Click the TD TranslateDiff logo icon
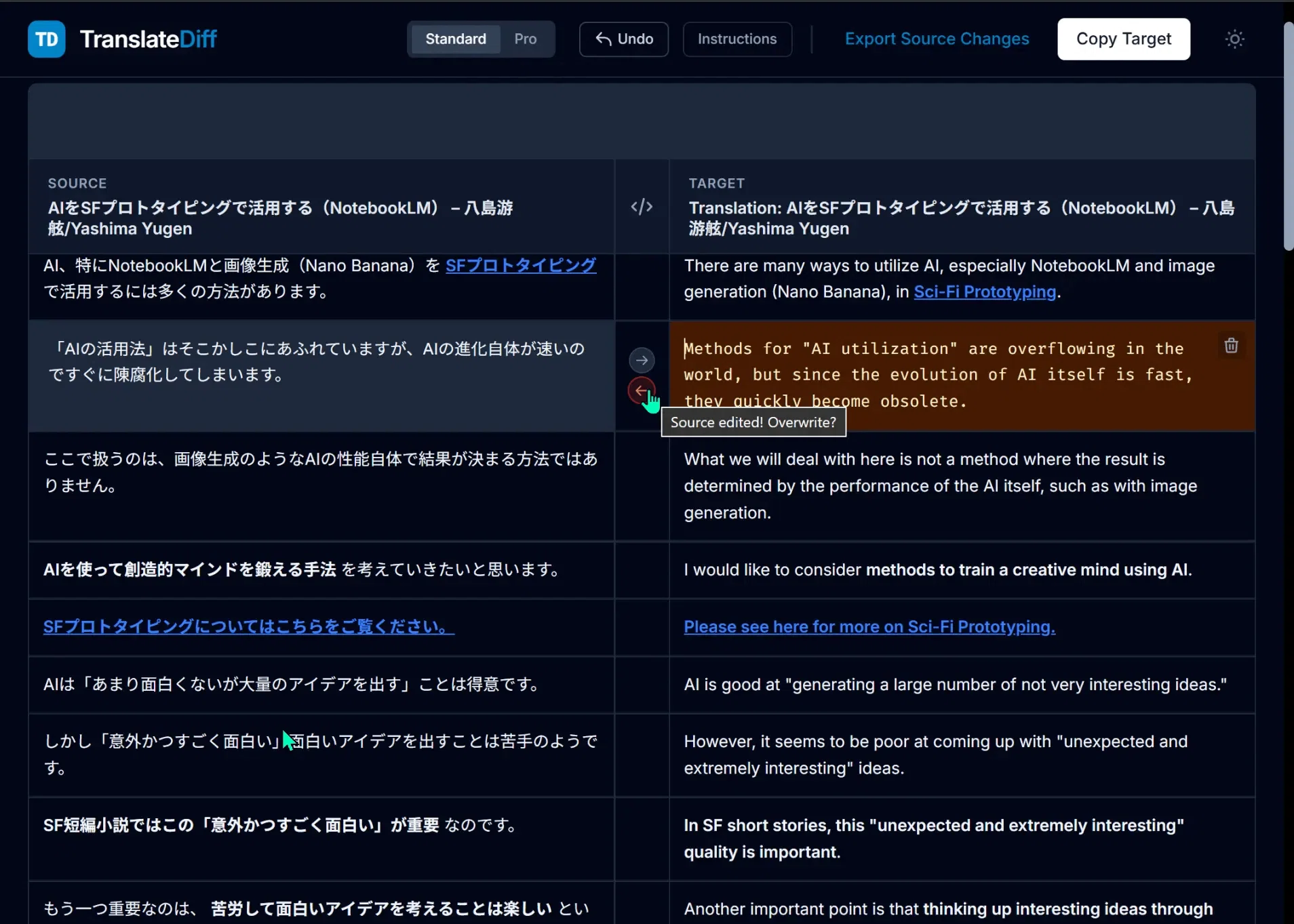1294x924 pixels. (46, 39)
